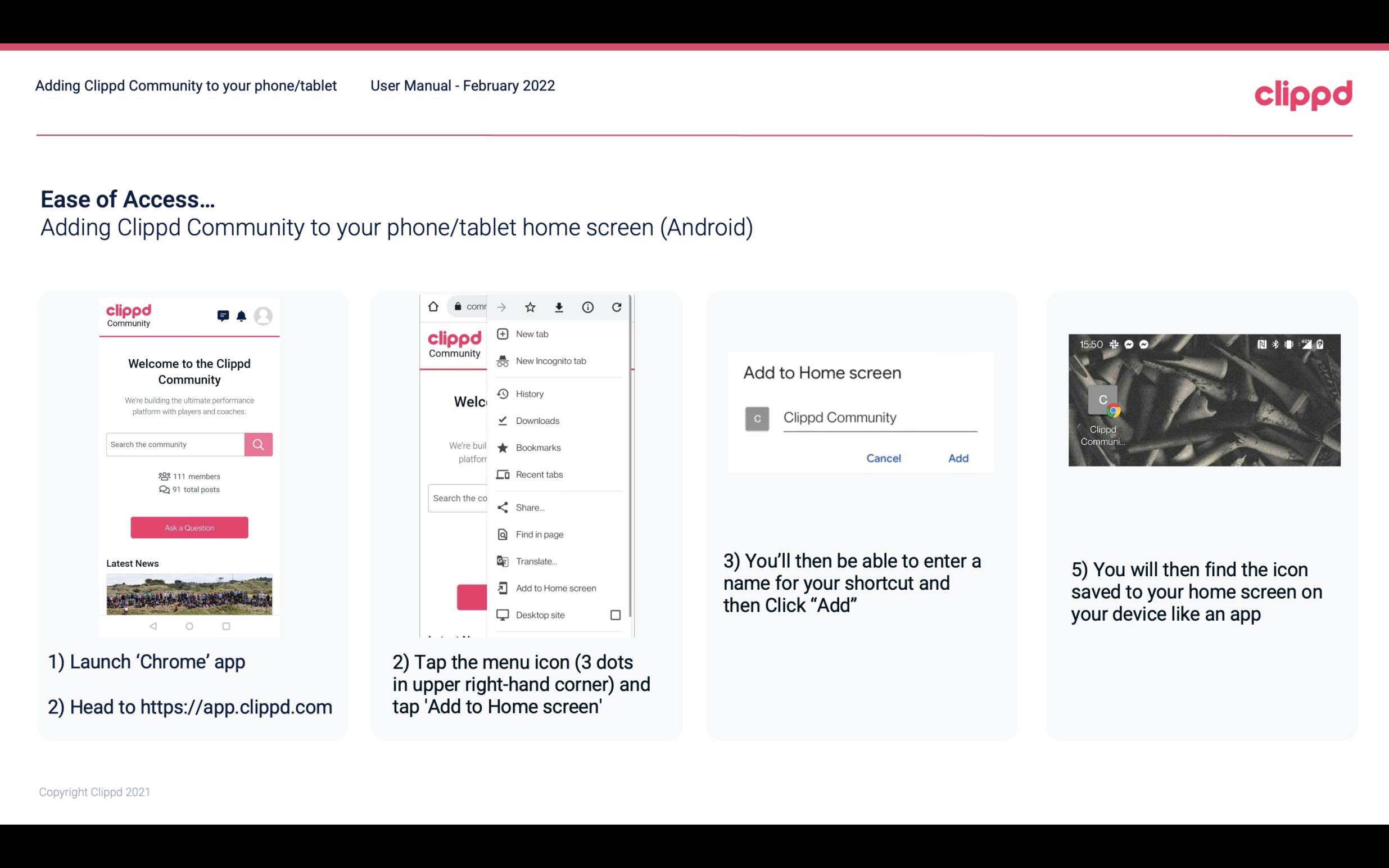Expand the Downloads menu option

coord(536,420)
